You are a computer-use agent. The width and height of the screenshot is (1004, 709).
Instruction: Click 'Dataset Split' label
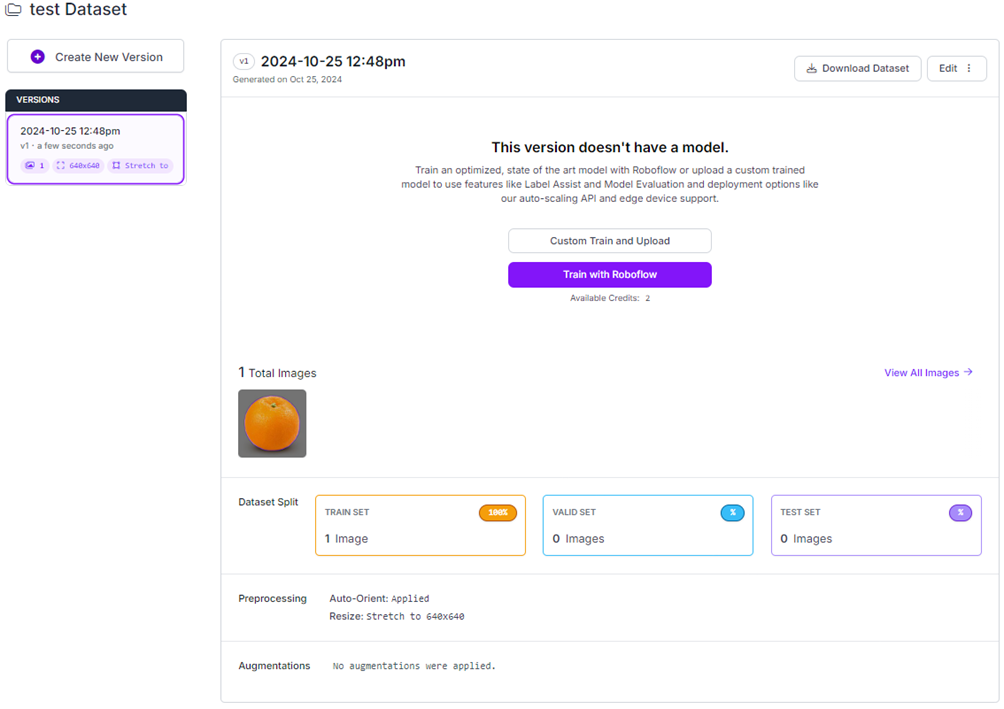coord(268,502)
